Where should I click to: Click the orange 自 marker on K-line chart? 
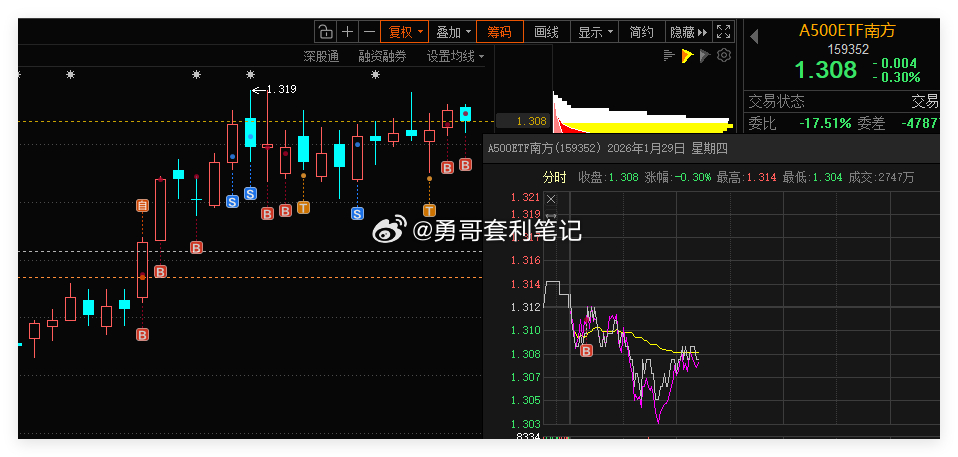[142, 206]
